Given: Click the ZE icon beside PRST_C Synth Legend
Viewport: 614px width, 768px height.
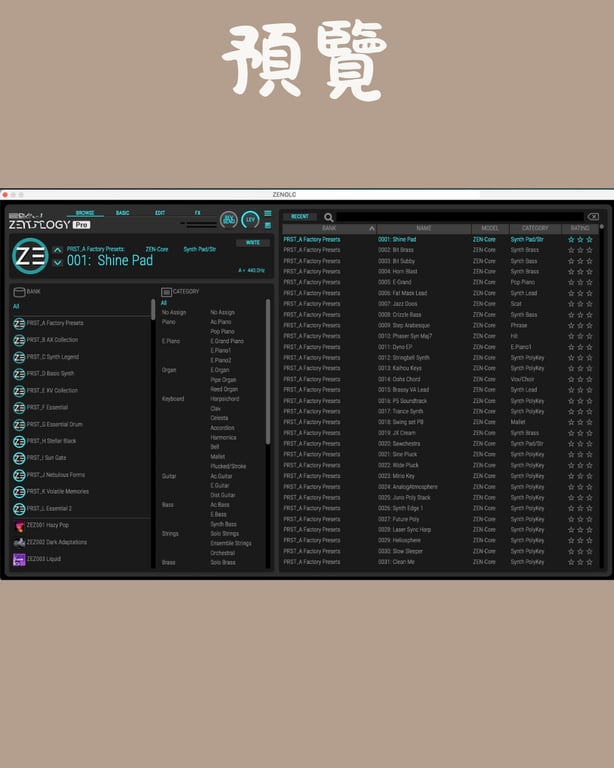Looking at the screenshot, I should (19, 357).
